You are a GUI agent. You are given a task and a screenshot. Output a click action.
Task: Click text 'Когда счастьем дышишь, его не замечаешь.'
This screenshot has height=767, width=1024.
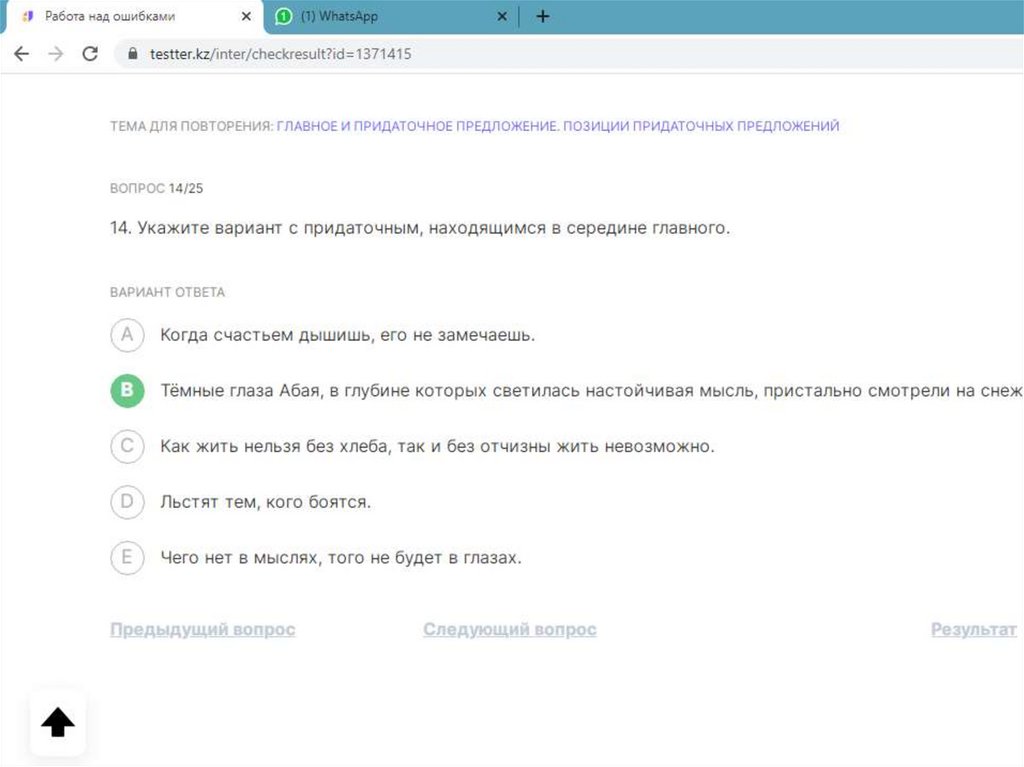[x=347, y=335]
